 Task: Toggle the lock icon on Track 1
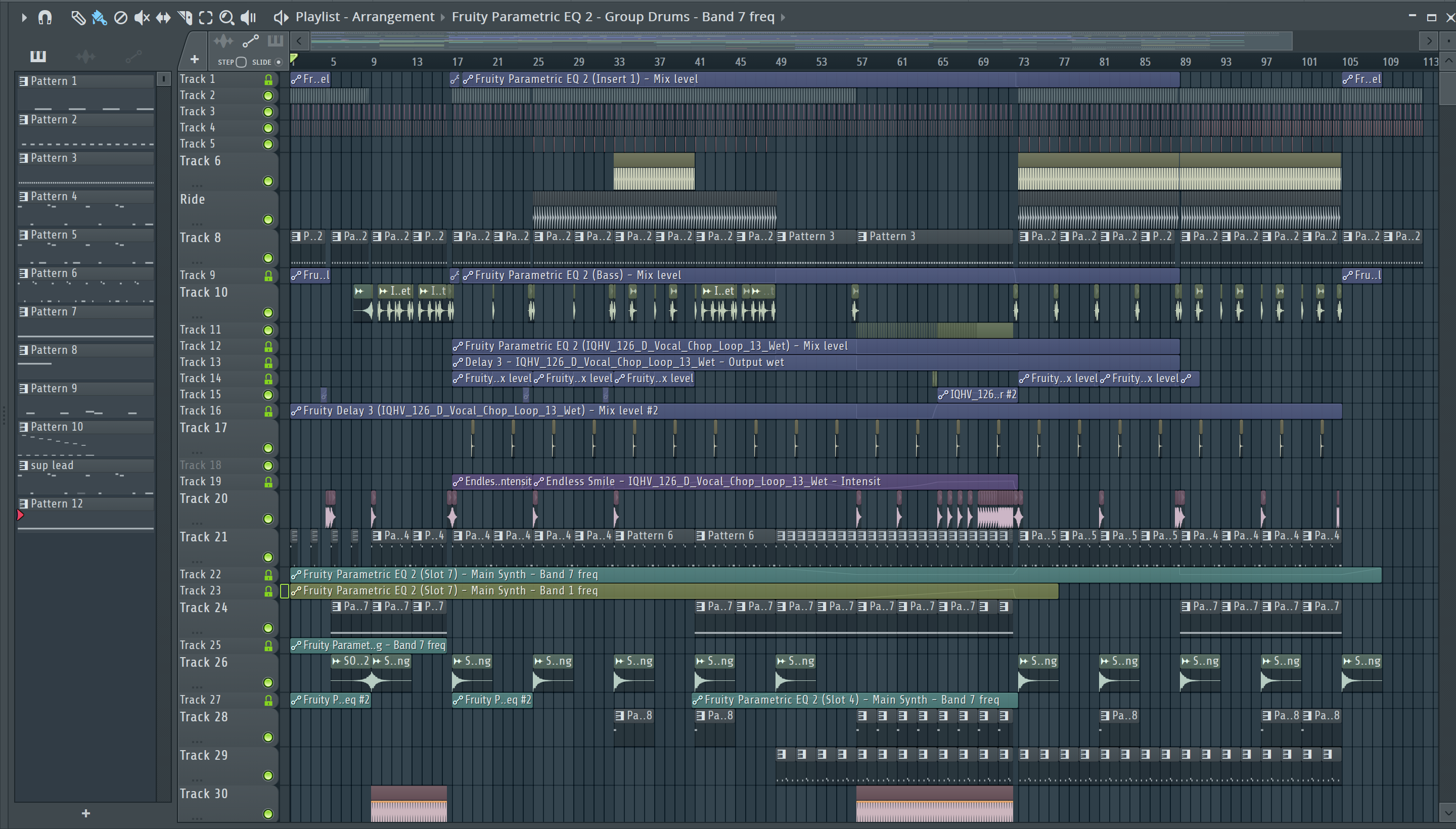(268, 80)
